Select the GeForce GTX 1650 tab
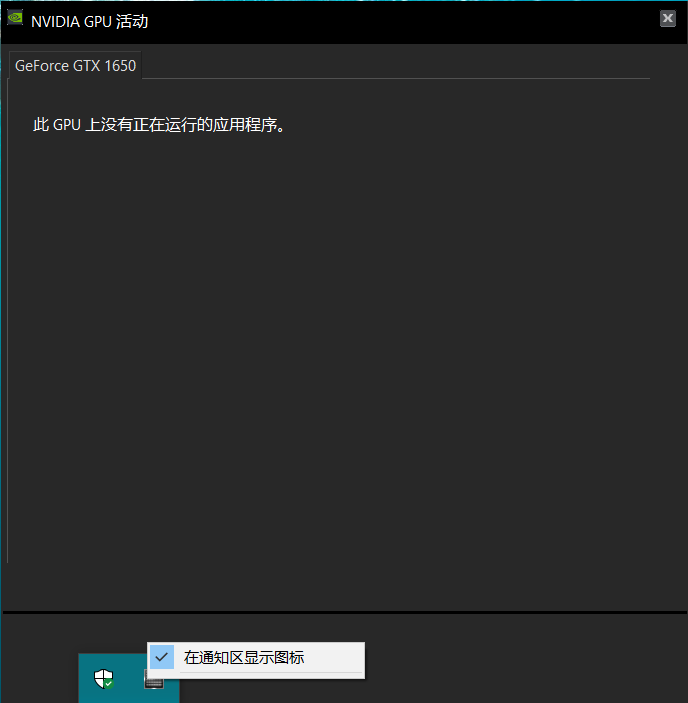This screenshot has height=703, width=688. [x=75, y=66]
